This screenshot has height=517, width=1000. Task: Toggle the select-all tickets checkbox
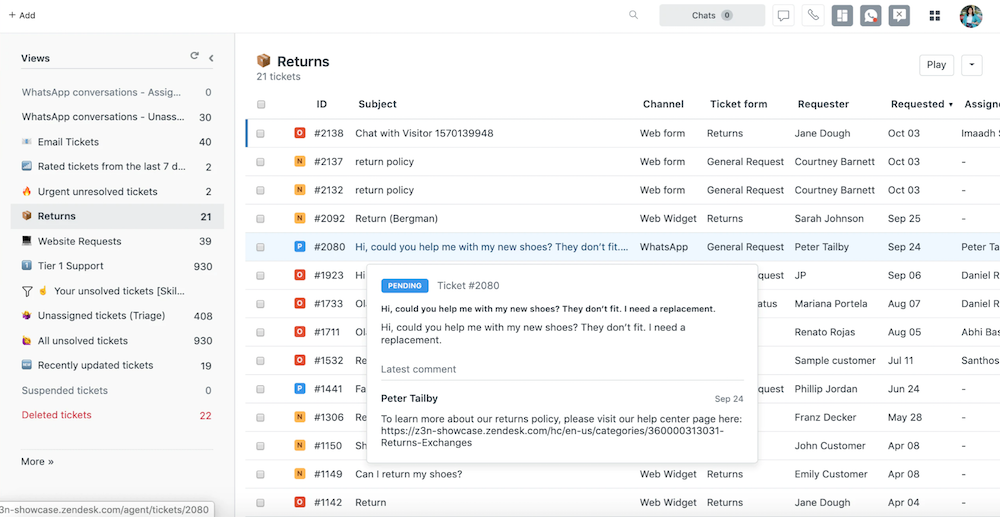[260, 105]
